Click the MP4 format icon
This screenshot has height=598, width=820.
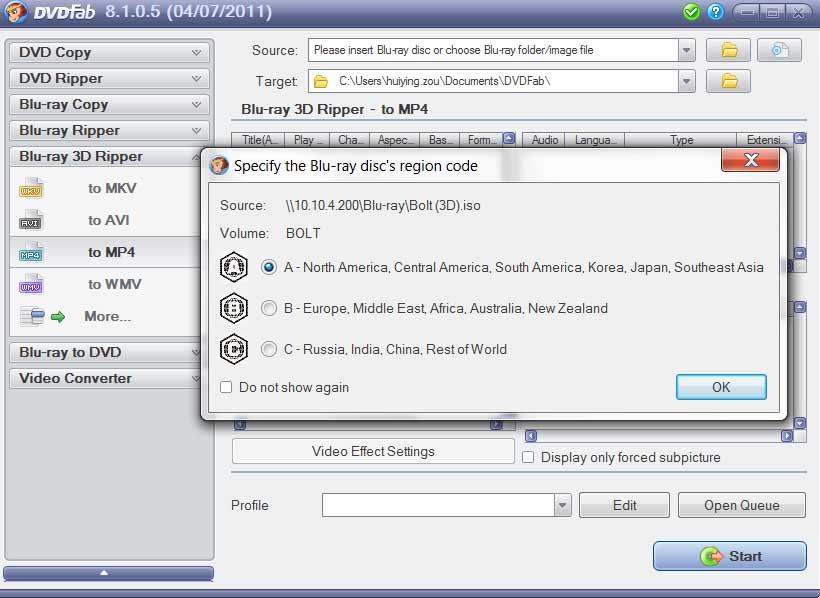point(30,253)
